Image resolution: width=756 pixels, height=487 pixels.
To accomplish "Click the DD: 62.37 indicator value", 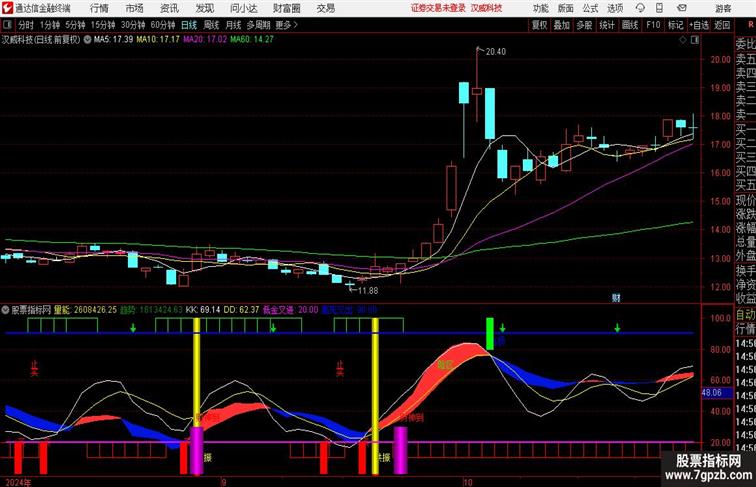I will pos(242,310).
